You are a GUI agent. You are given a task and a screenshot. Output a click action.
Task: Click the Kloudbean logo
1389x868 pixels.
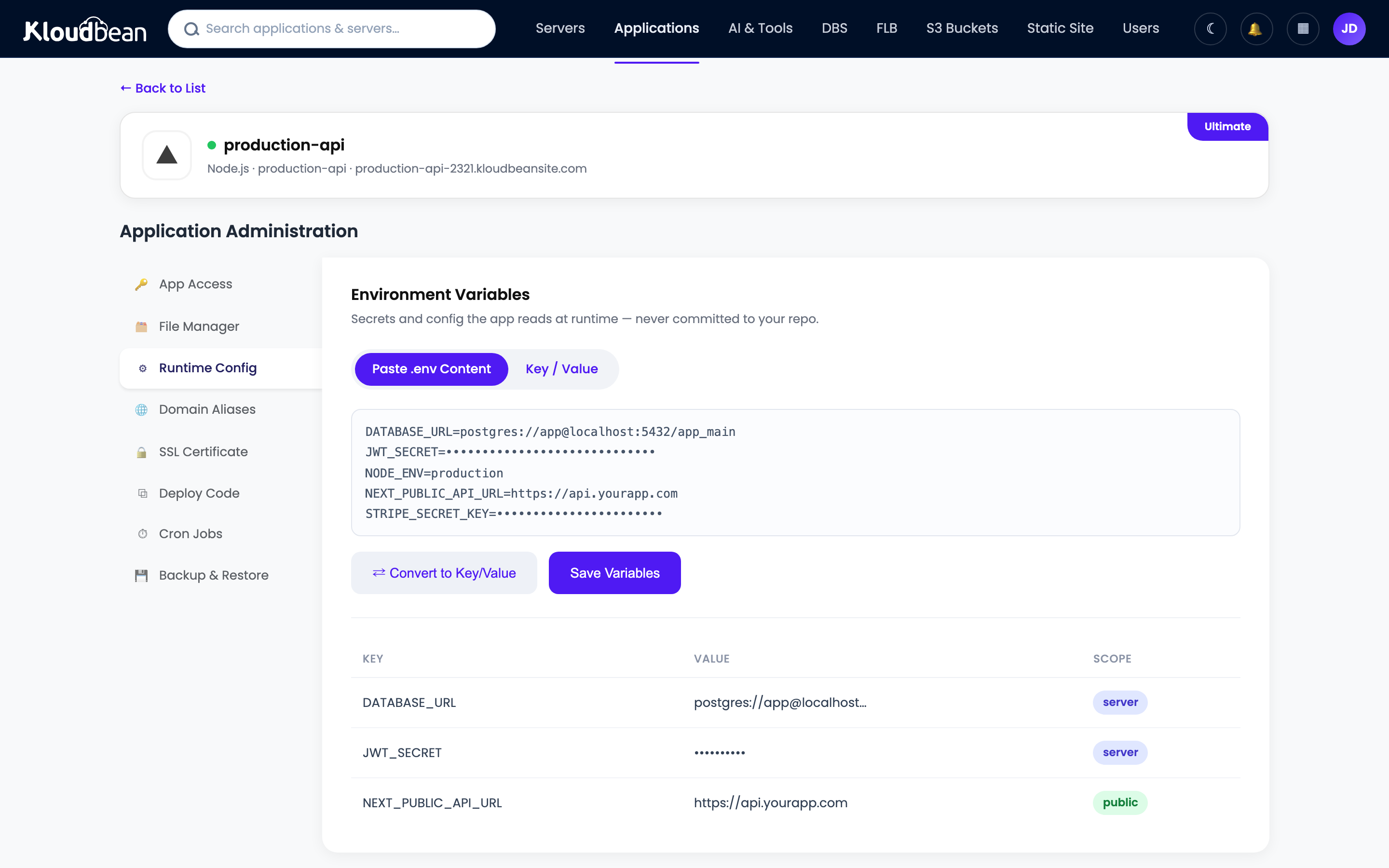[85, 29]
